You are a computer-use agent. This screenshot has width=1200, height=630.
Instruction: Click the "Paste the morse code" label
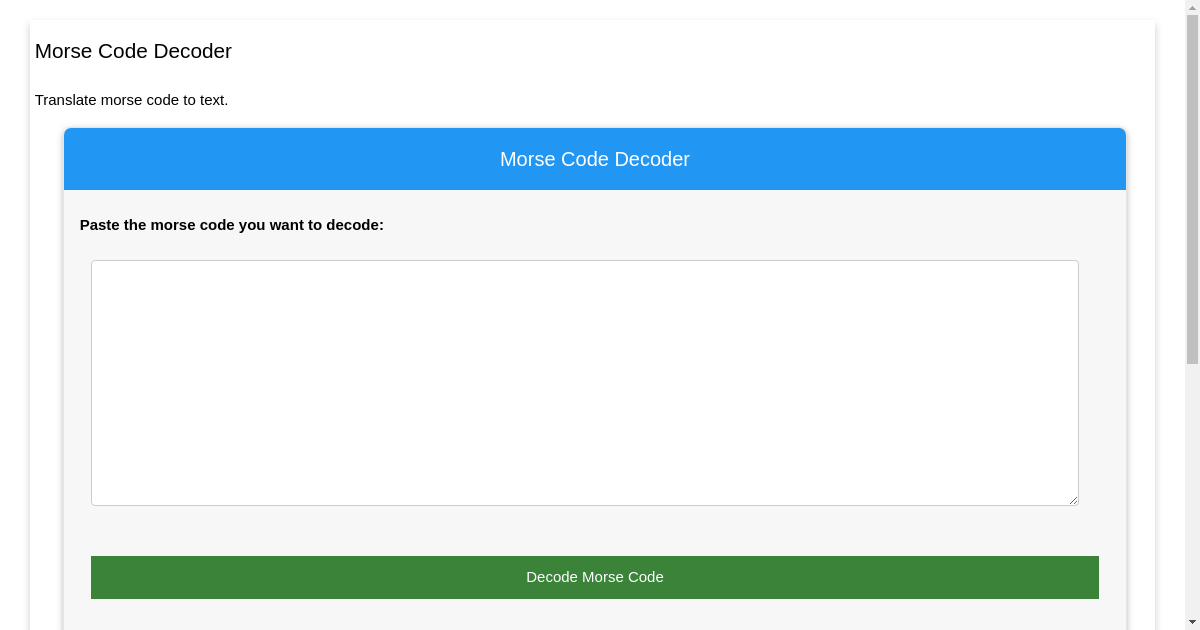point(232,225)
